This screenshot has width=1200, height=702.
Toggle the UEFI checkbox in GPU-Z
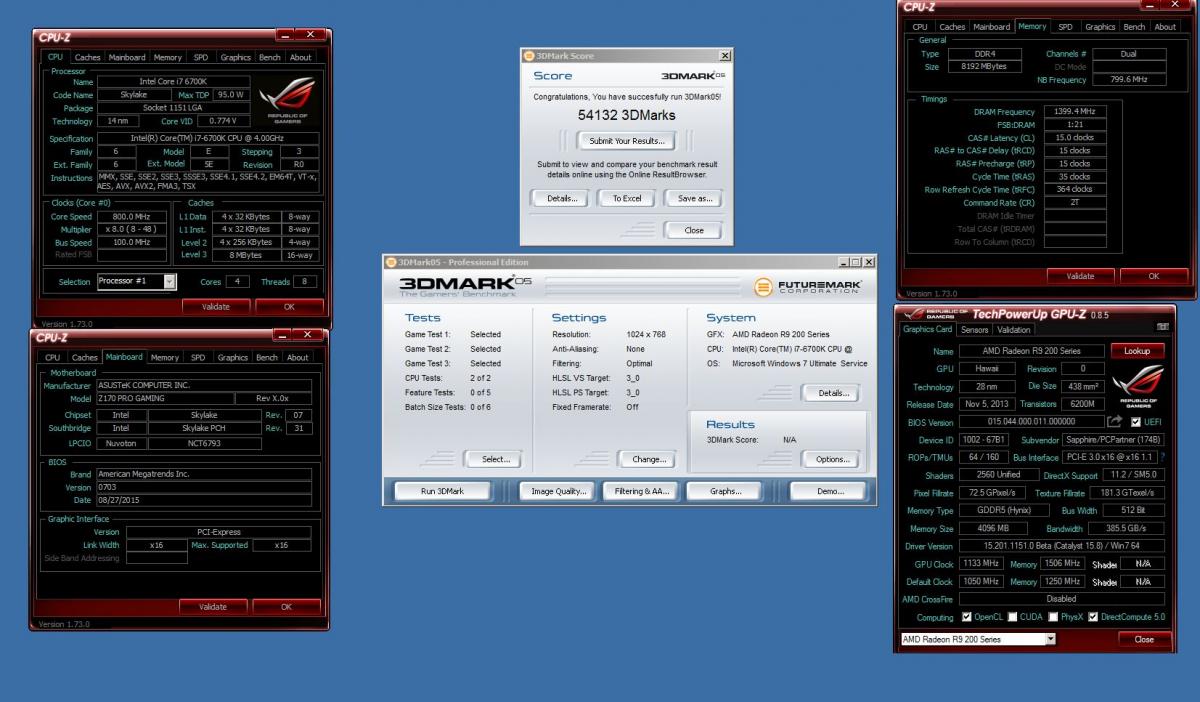[1136, 422]
